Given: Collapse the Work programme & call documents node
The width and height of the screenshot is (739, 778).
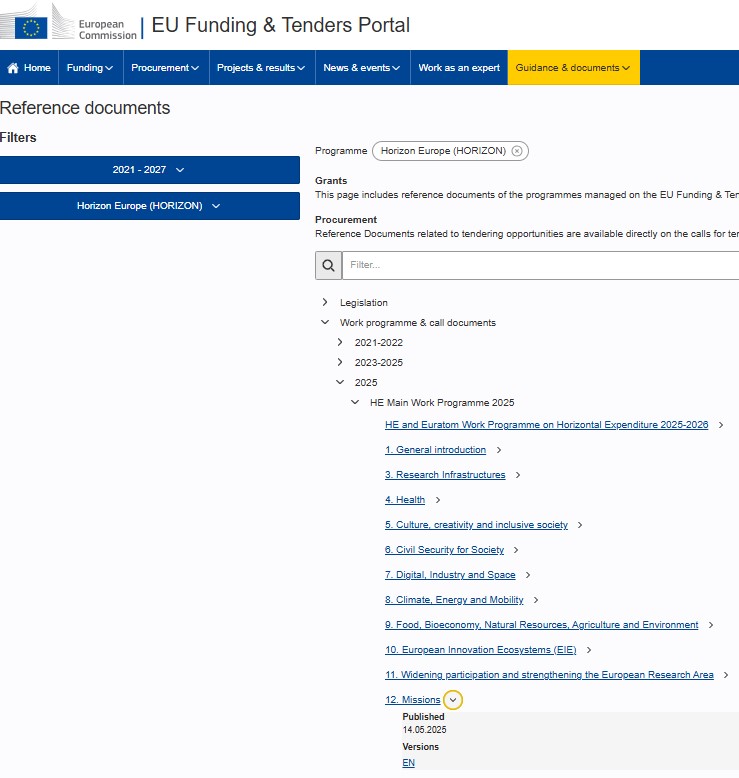Looking at the screenshot, I should point(325,322).
